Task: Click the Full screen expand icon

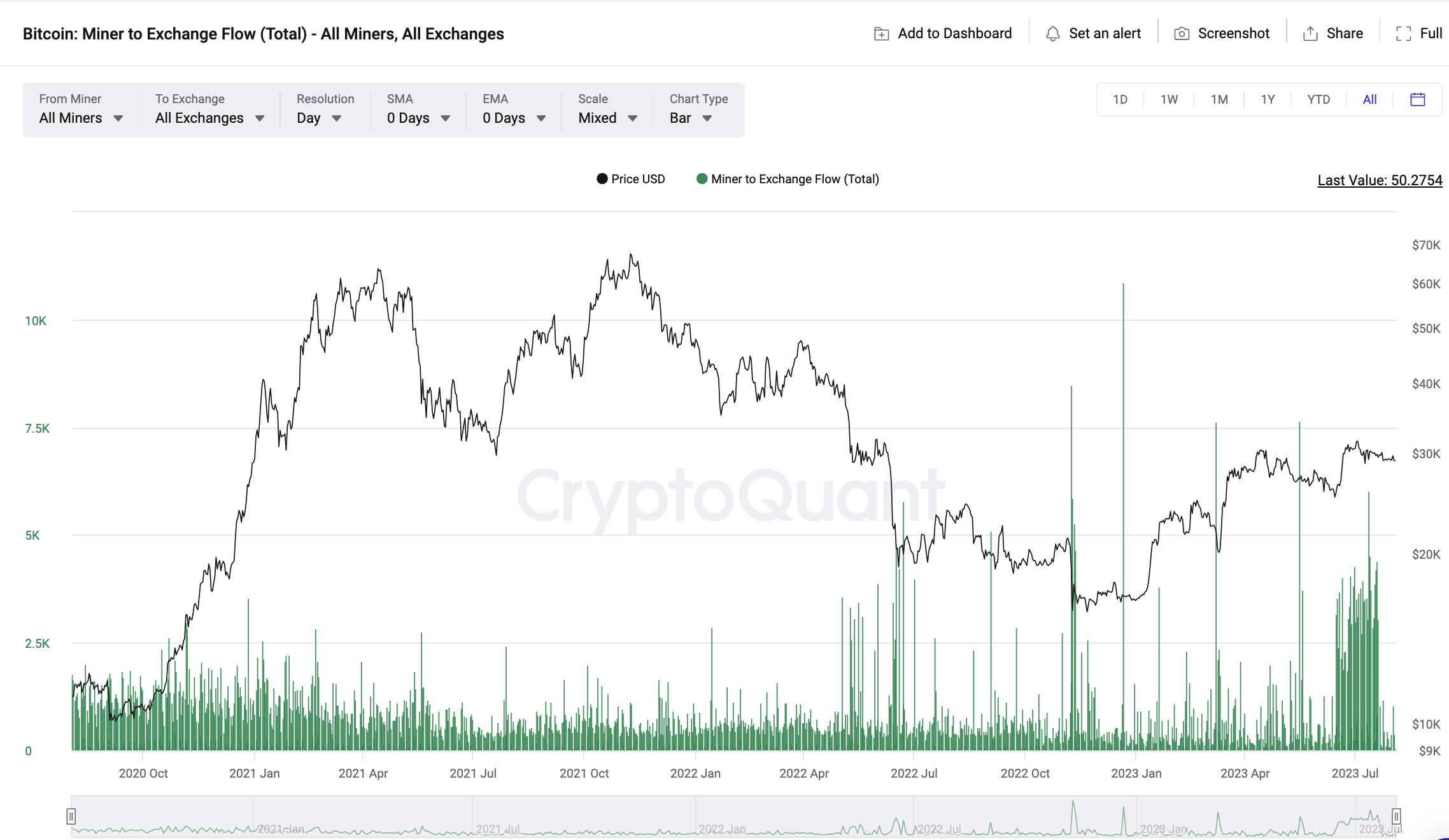Action: 1403,34
